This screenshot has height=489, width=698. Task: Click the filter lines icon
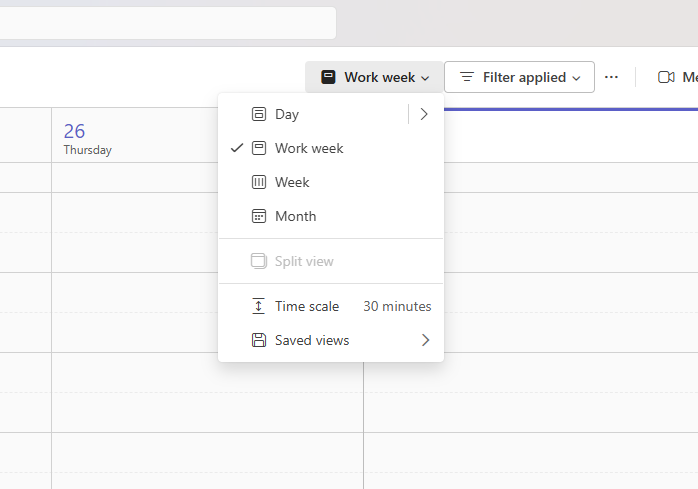pyautogui.click(x=467, y=77)
